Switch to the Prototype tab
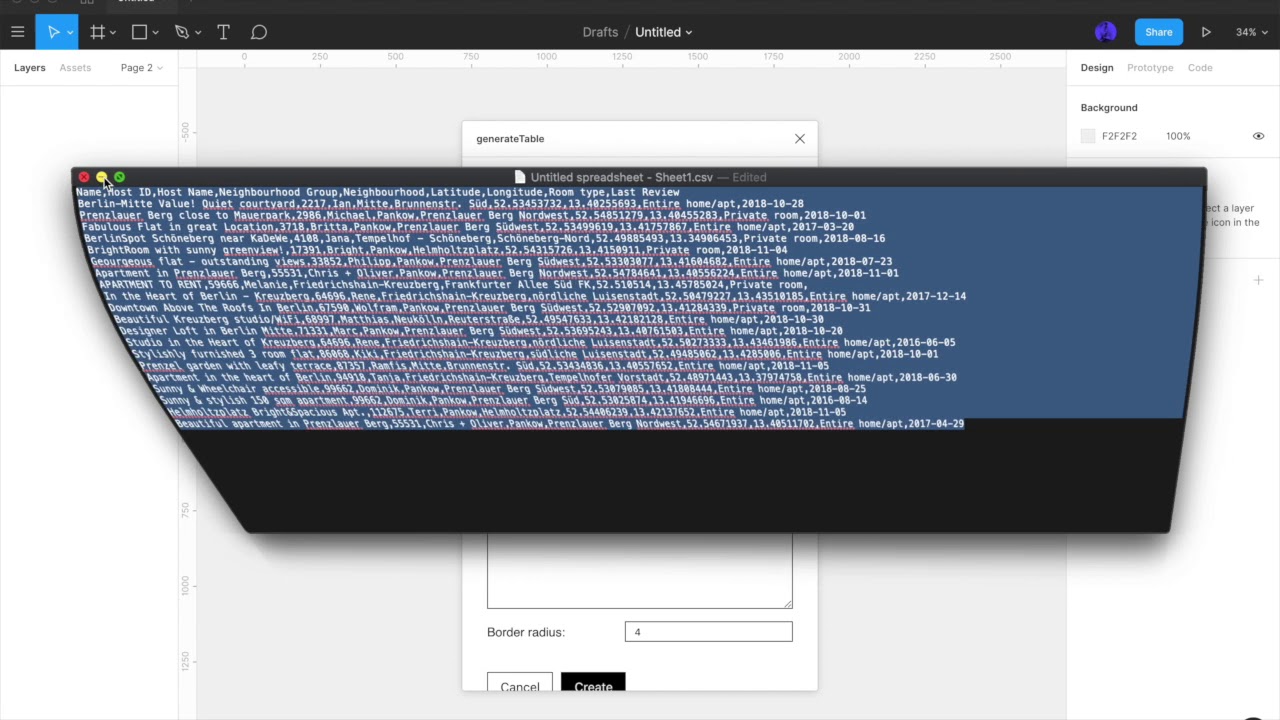Image resolution: width=1280 pixels, height=720 pixels. pyautogui.click(x=1150, y=68)
